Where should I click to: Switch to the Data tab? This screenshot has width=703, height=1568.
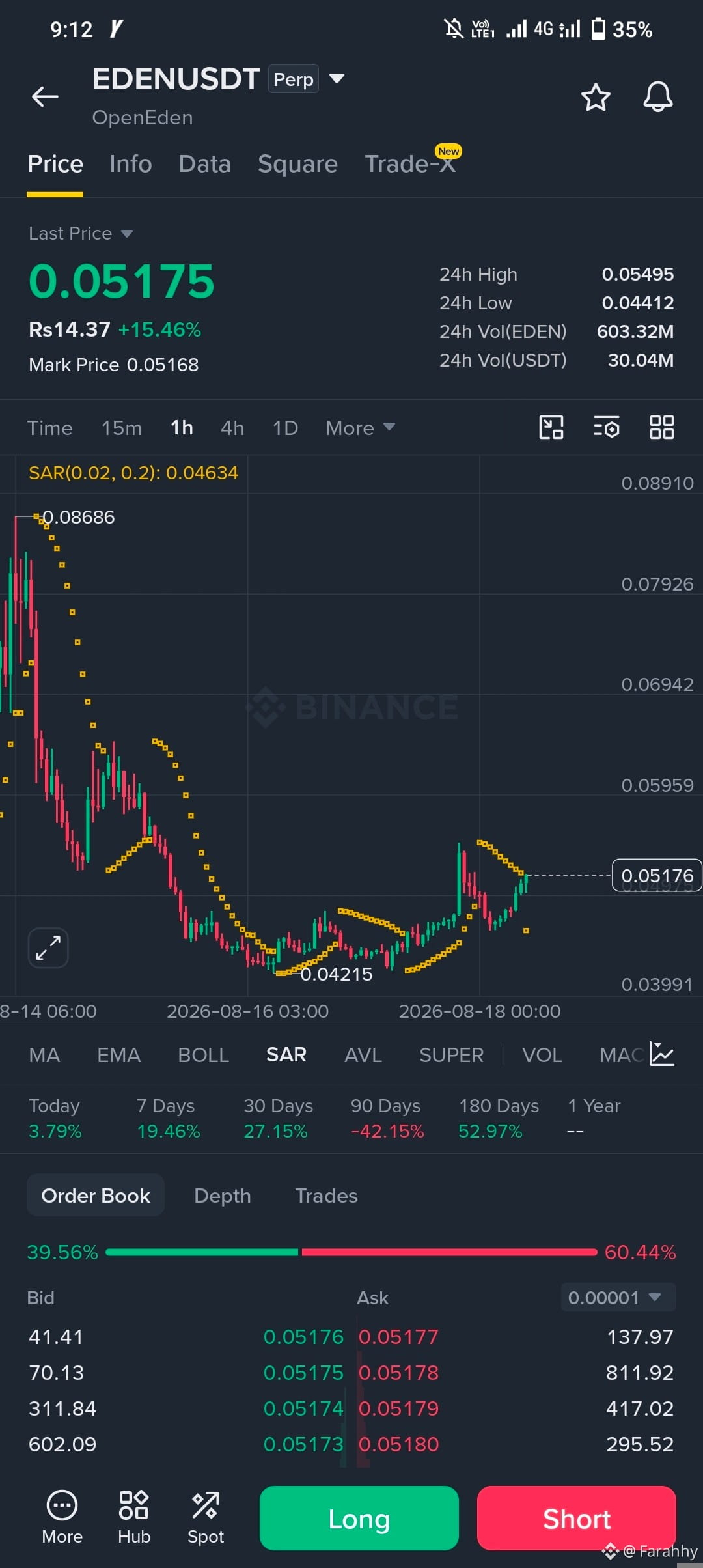pyautogui.click(x=205, y=164)
